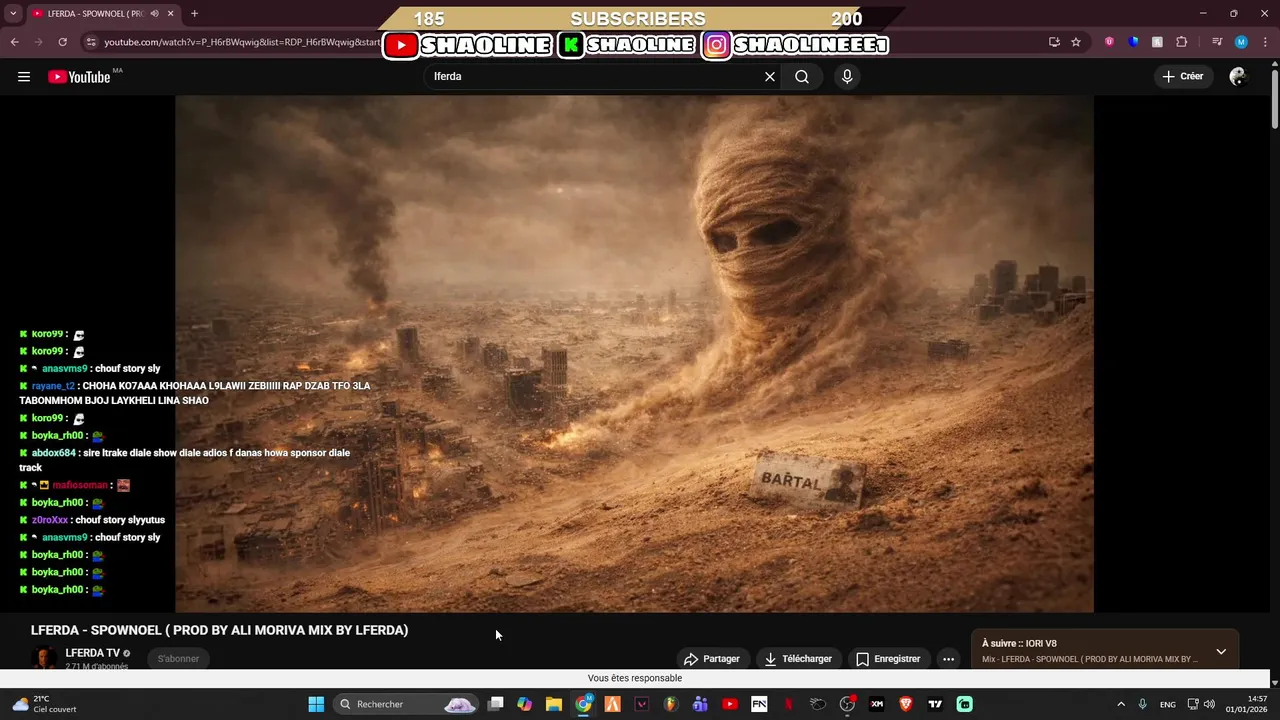Click the Créer button
Viewport: 1280px width, 720px height.
(1183, 76)
